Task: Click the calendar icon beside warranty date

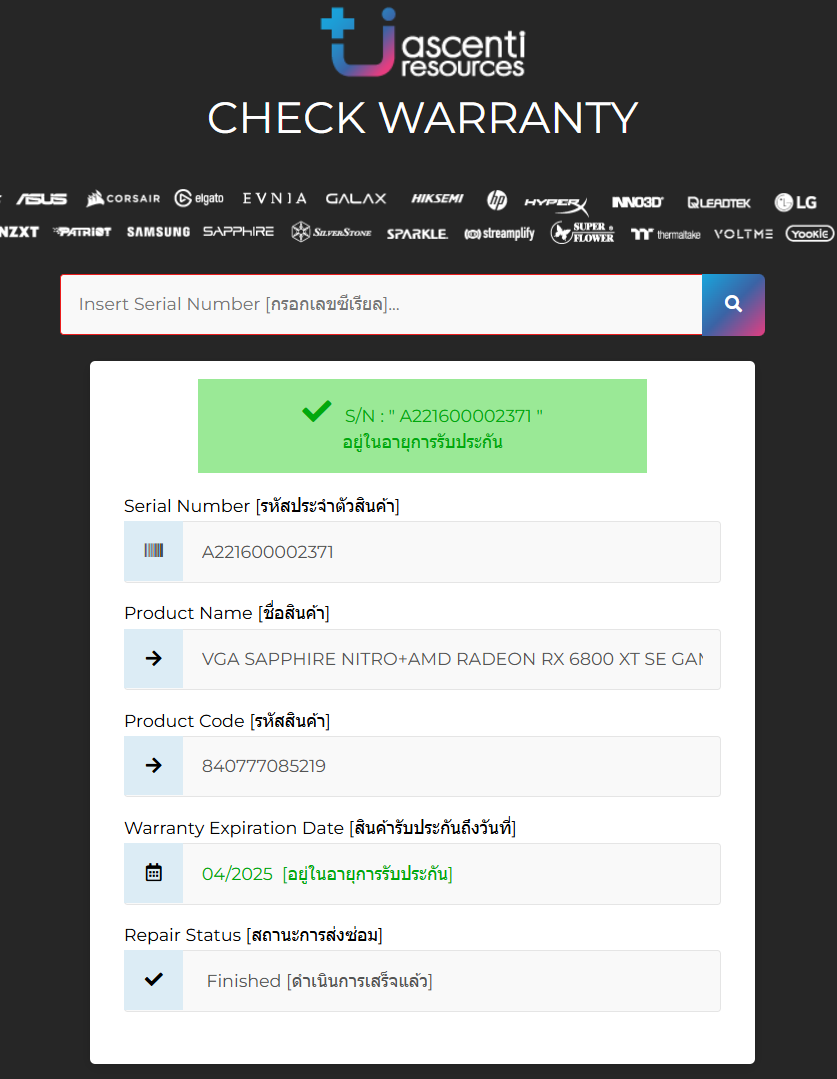Action: (x=153, y=873)
